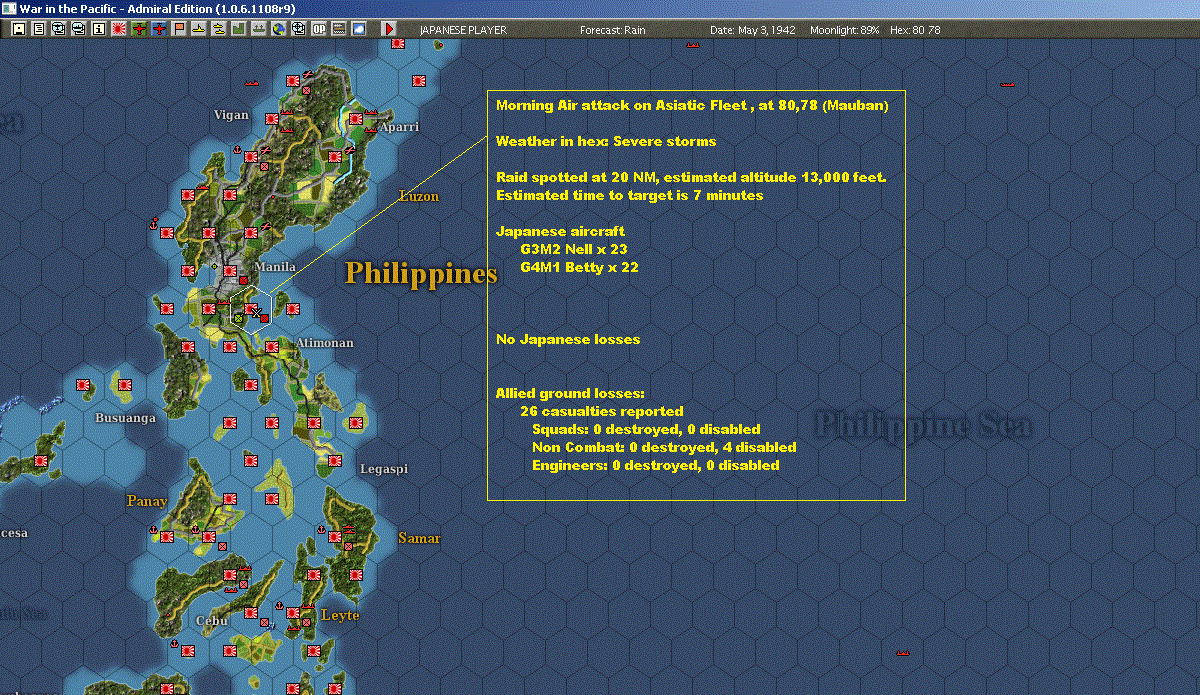Select the red plane on green background icon
Screen dimensions: 1200x695
coord(139,29)
